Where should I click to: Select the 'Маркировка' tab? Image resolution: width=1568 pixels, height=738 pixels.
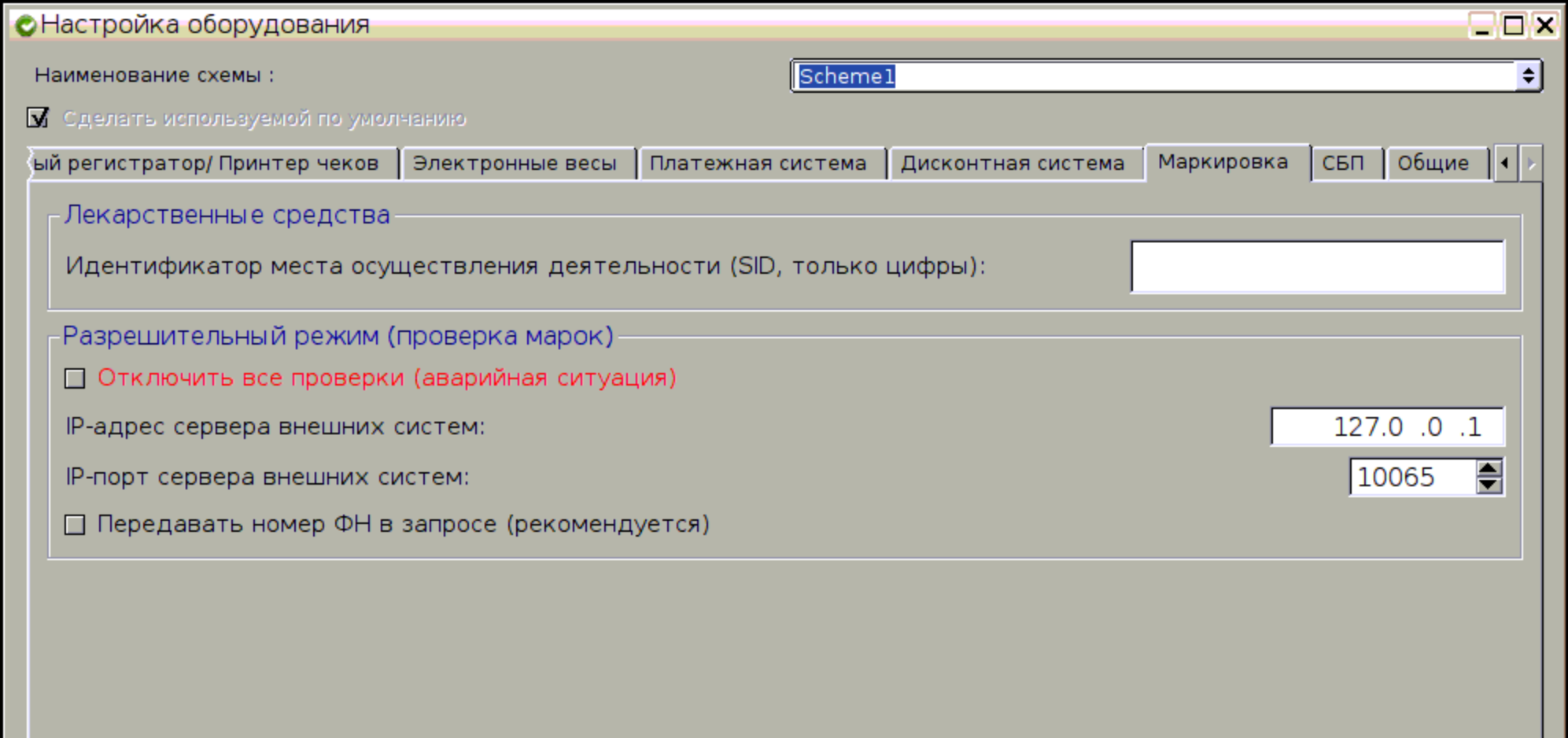pos(1227,162)
